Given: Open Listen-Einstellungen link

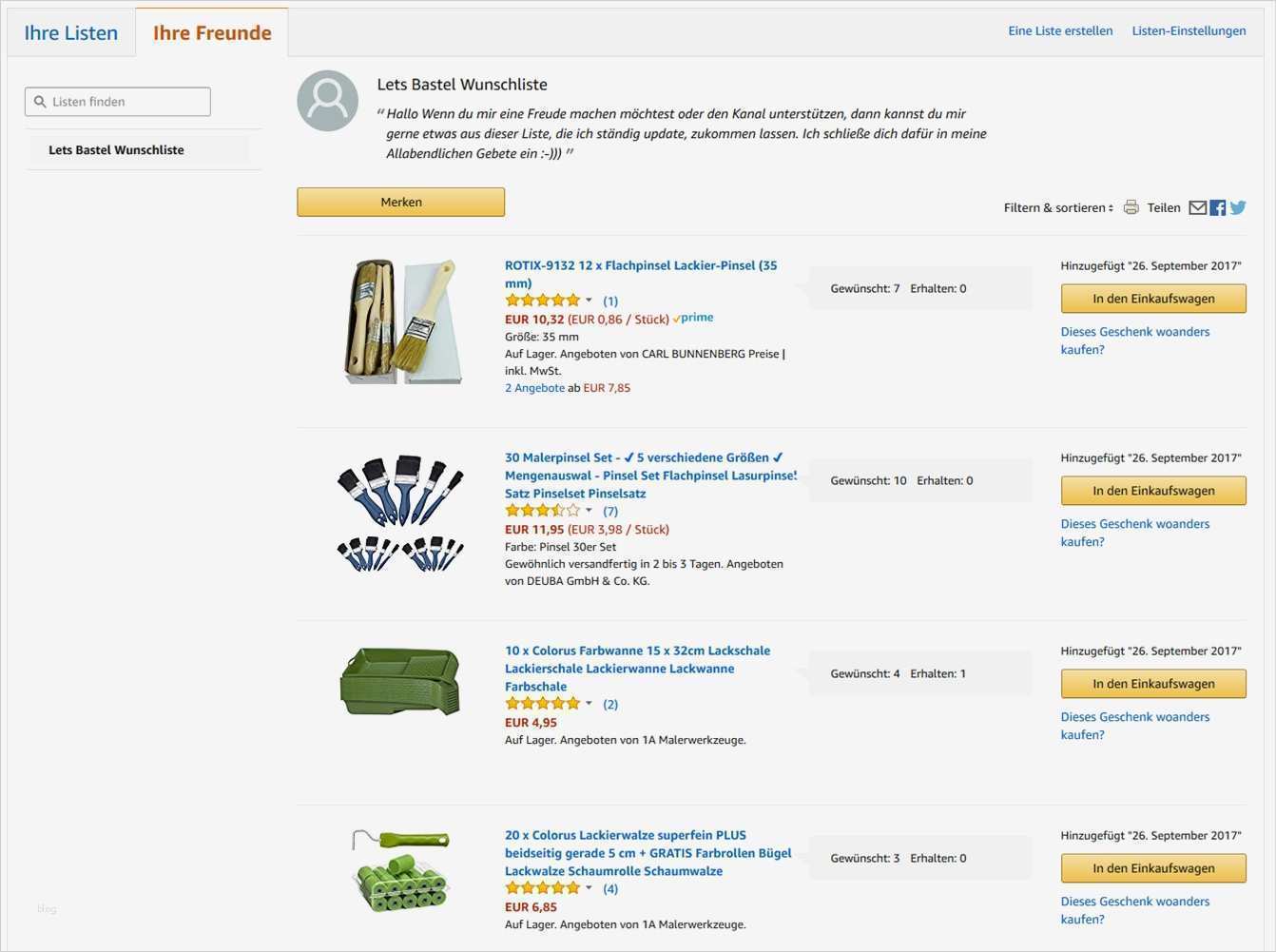Looking at the screenshot, I should [x=1189, y=30].
